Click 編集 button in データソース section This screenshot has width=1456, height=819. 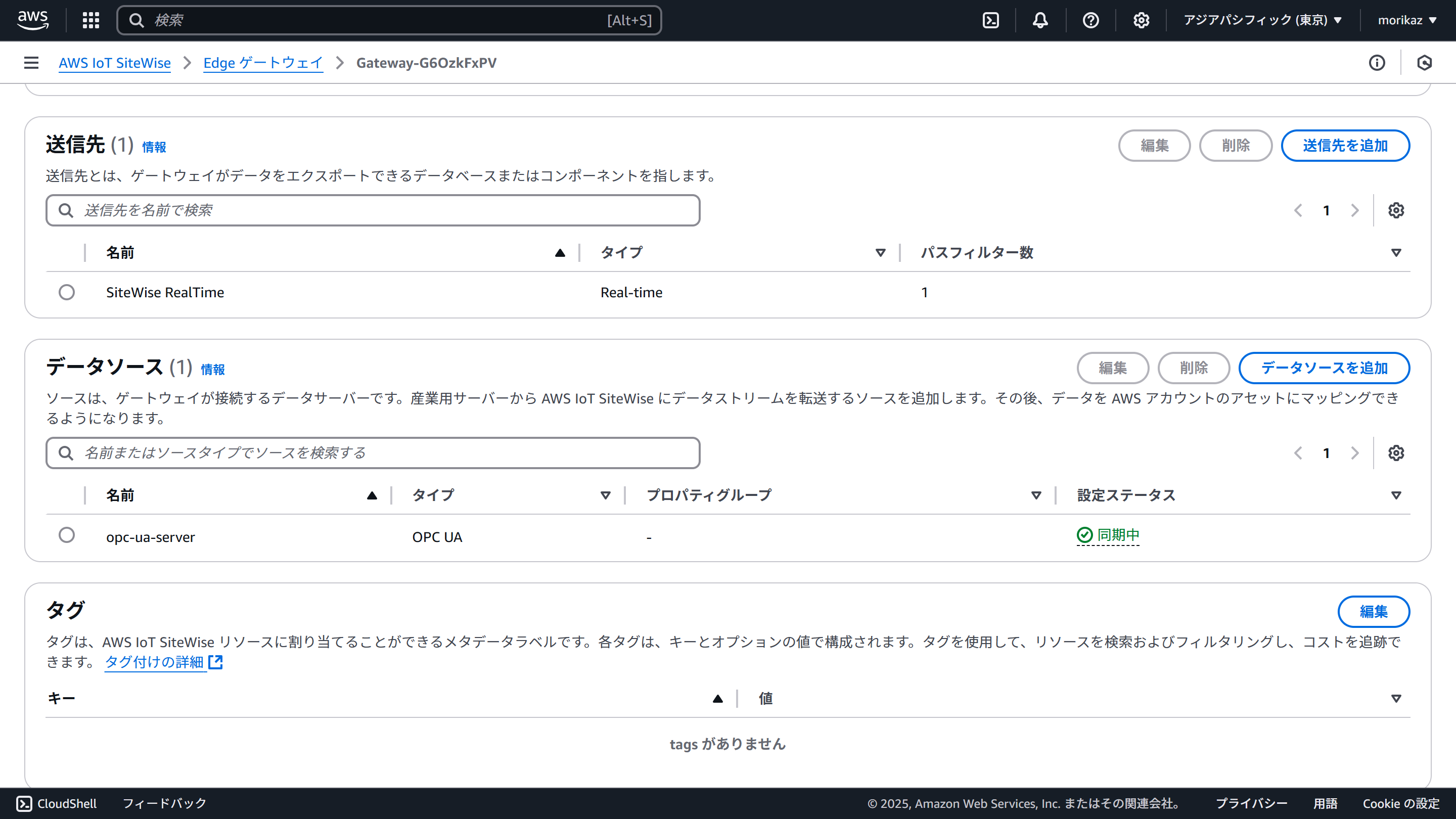coord(1112,368)
